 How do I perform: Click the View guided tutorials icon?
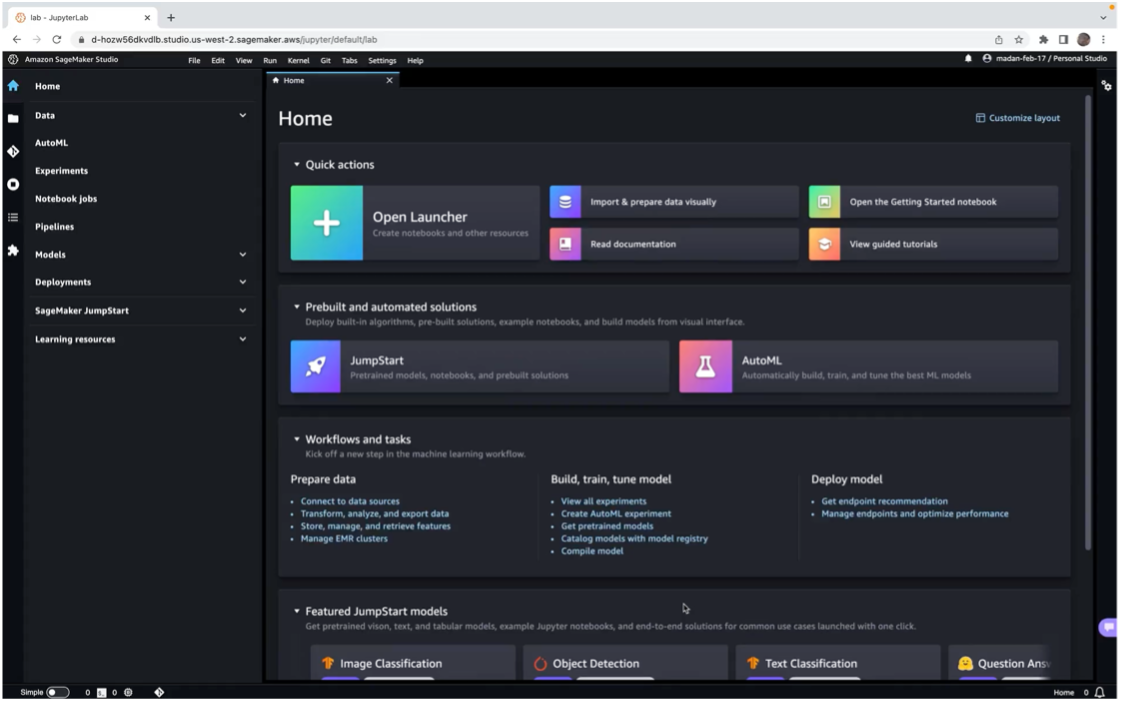[x=824, y=244]
